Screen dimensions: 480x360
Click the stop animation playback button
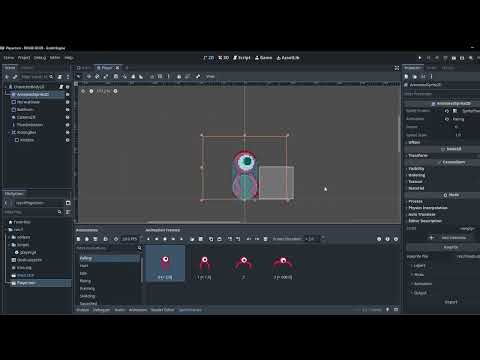click(x=165, y=239)
